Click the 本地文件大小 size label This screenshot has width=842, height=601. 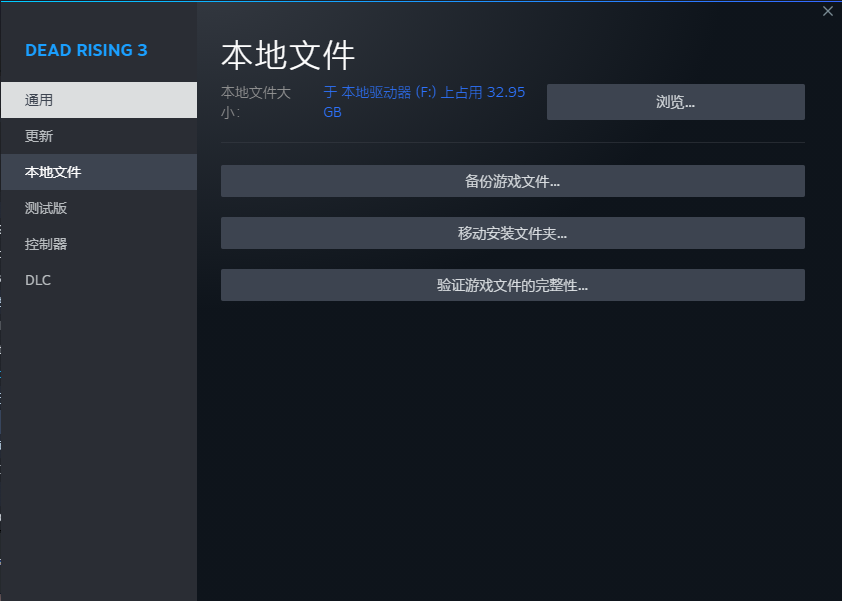point(253,101)
